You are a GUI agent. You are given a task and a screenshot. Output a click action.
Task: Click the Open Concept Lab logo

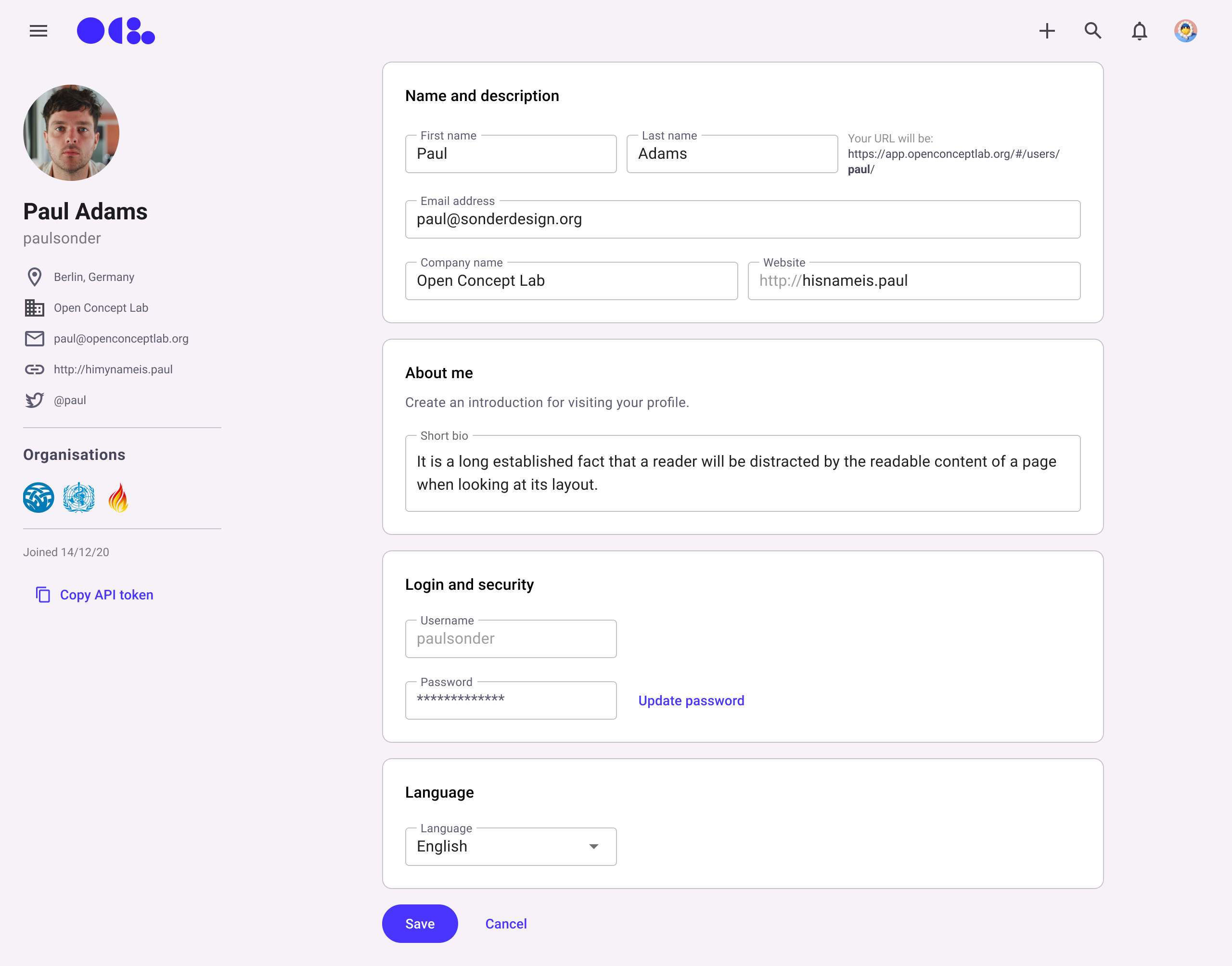(x=116, y=30)
